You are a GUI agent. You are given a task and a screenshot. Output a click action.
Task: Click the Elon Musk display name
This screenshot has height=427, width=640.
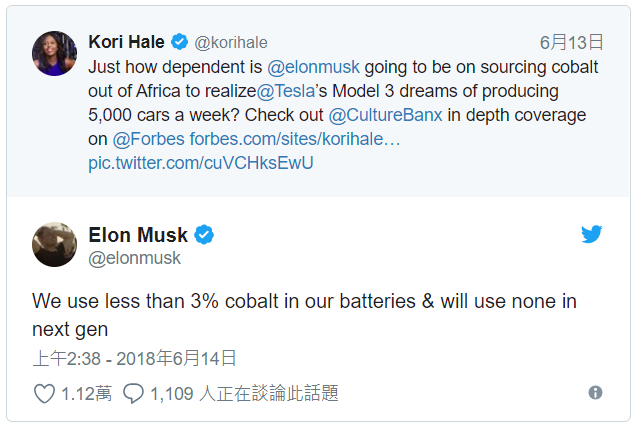[138, 236]
